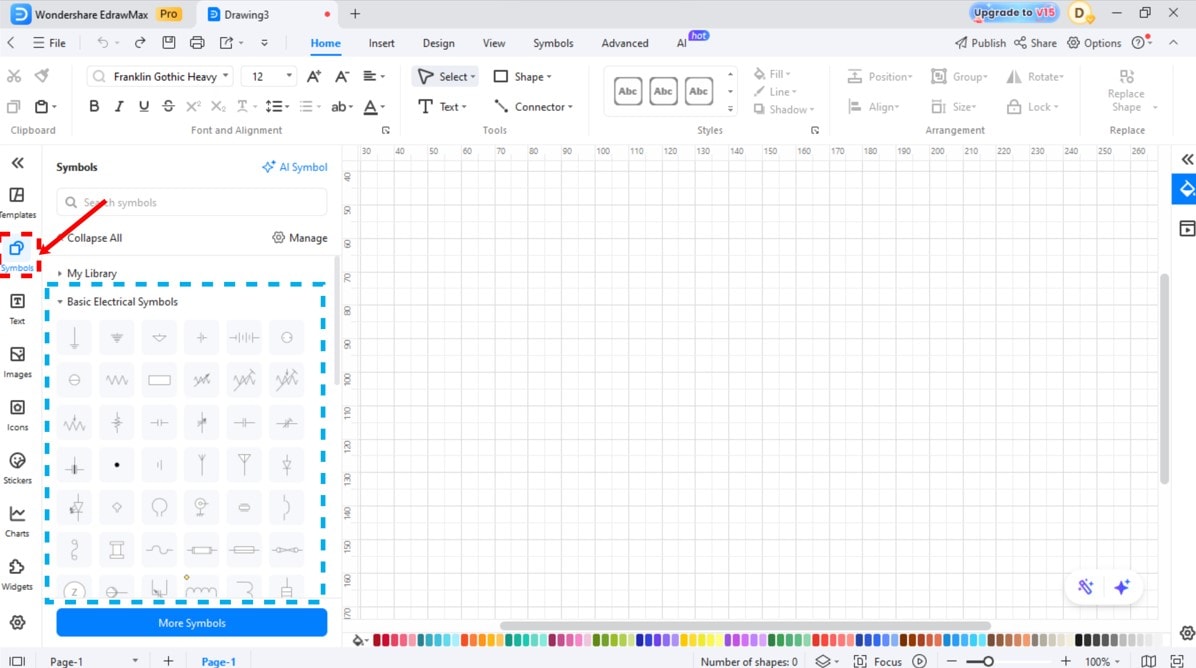The width and height of the screenshot is (1196, 668).
Task: Switch to the Advanced ribbon tab
Action: click(x=624, y=43)
